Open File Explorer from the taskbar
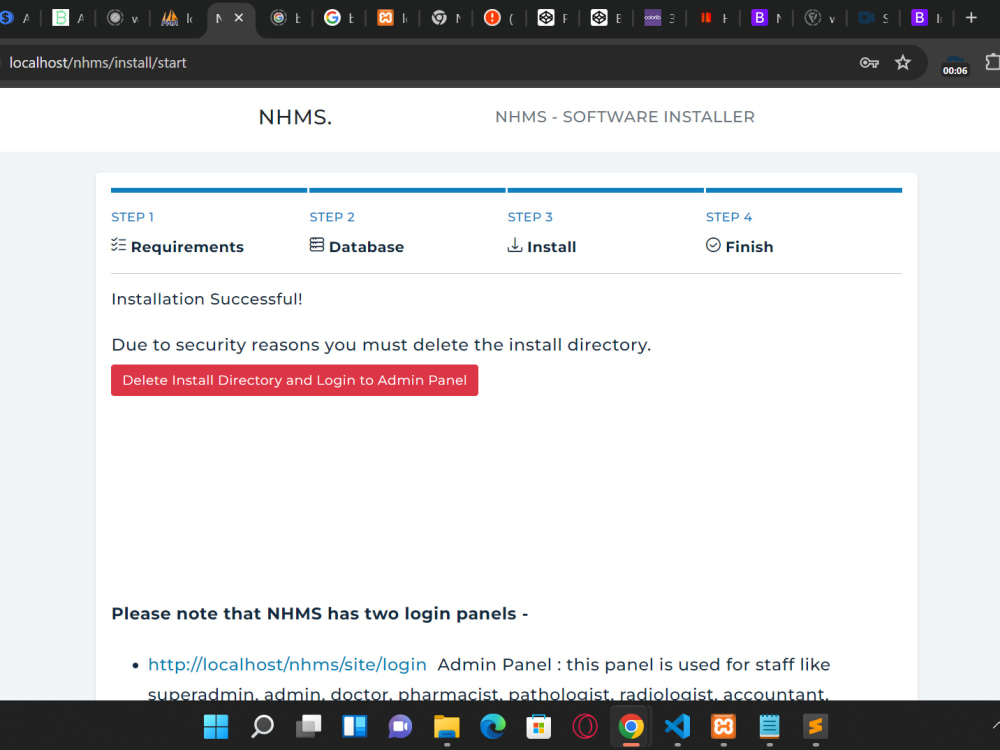1000x750 pixels. click(446, 726)
